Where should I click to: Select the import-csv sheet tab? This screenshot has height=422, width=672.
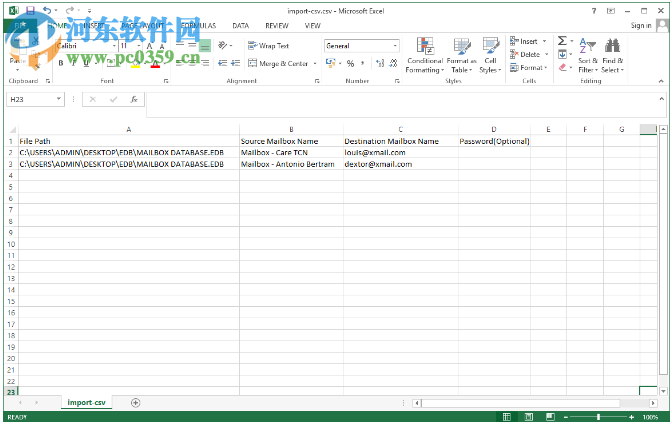[x=86, y=402]
